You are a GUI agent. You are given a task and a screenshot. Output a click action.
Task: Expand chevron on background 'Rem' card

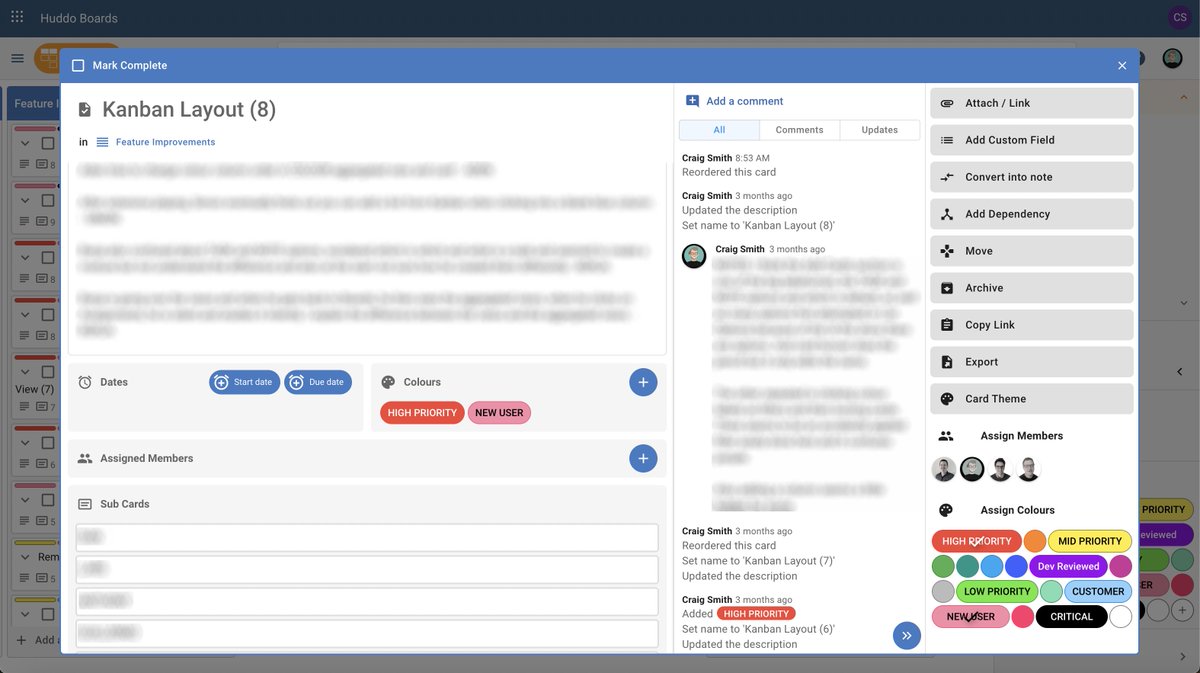(x=25, y=556)
